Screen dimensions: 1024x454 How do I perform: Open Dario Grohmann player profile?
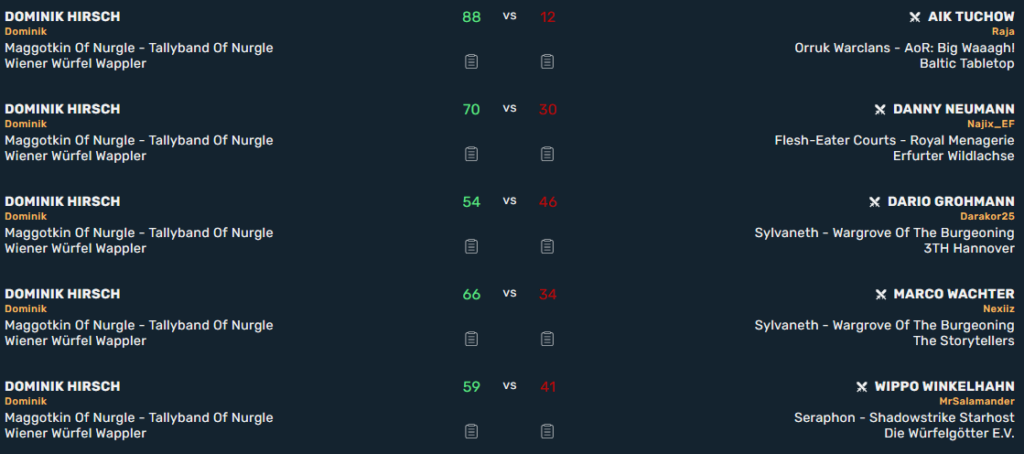pos(951,202)
